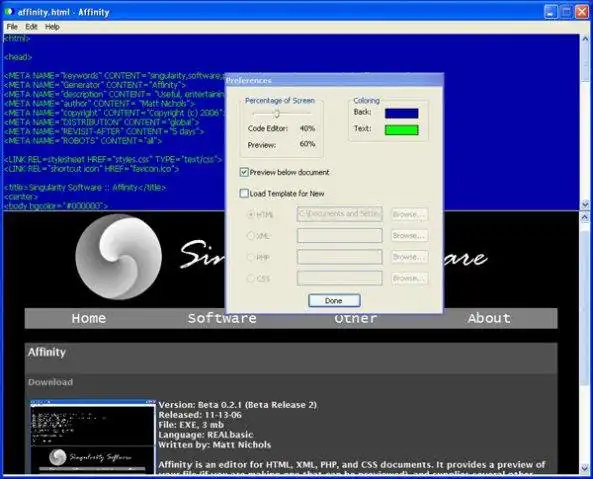
Task: Select the PHP template radio button
Action: click(x=250, y=257)
